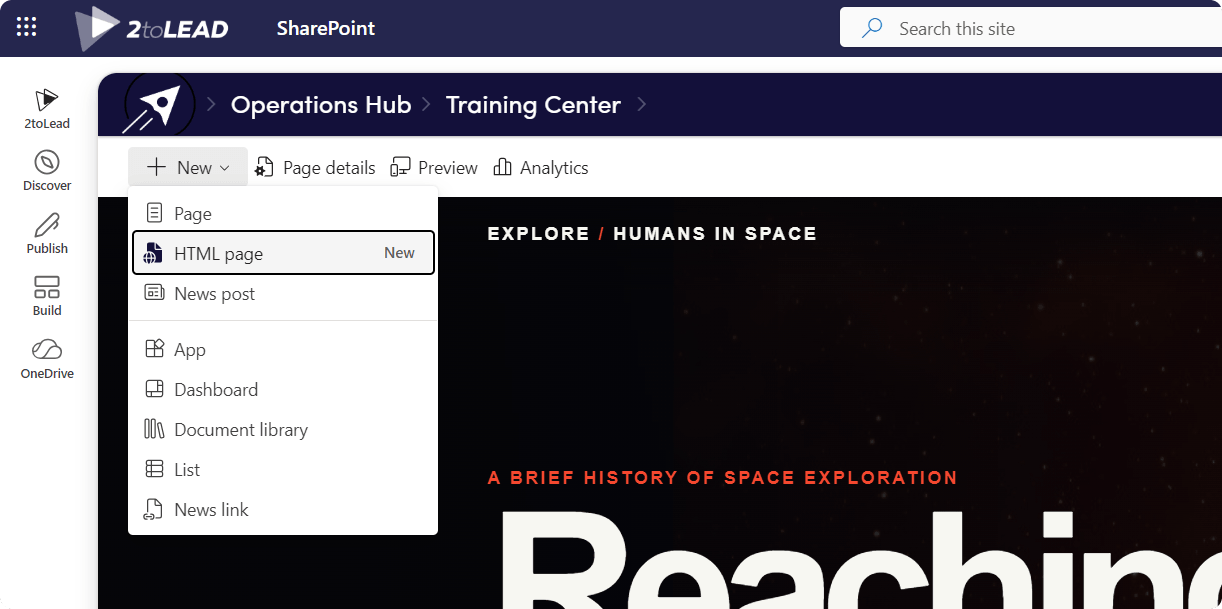This screenshot has height=609, width=1222.
Task: Click the New badge beside HTML page
Action: [399, 253]
